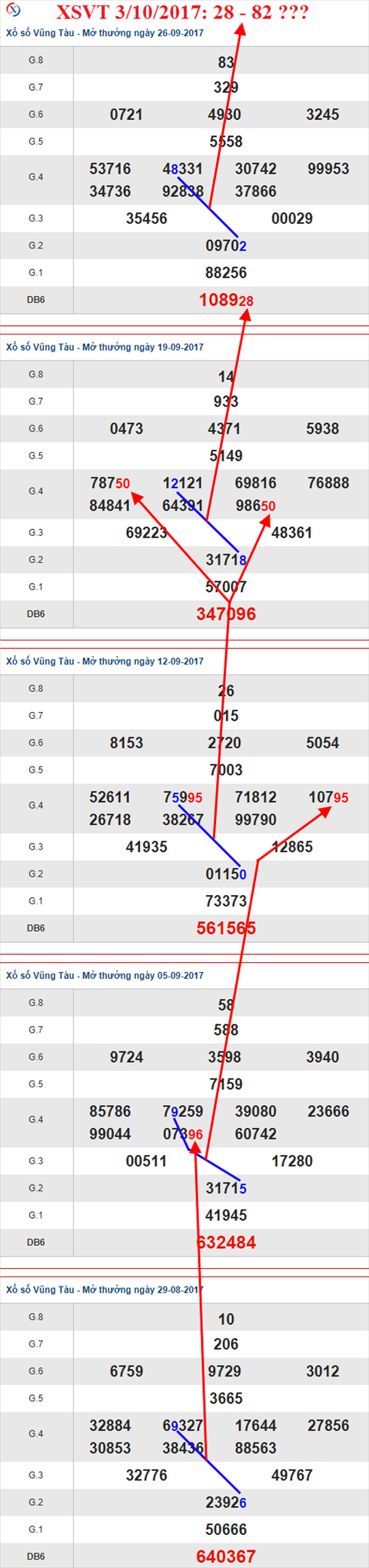Click G.3 number 48361

coord(292,533)
